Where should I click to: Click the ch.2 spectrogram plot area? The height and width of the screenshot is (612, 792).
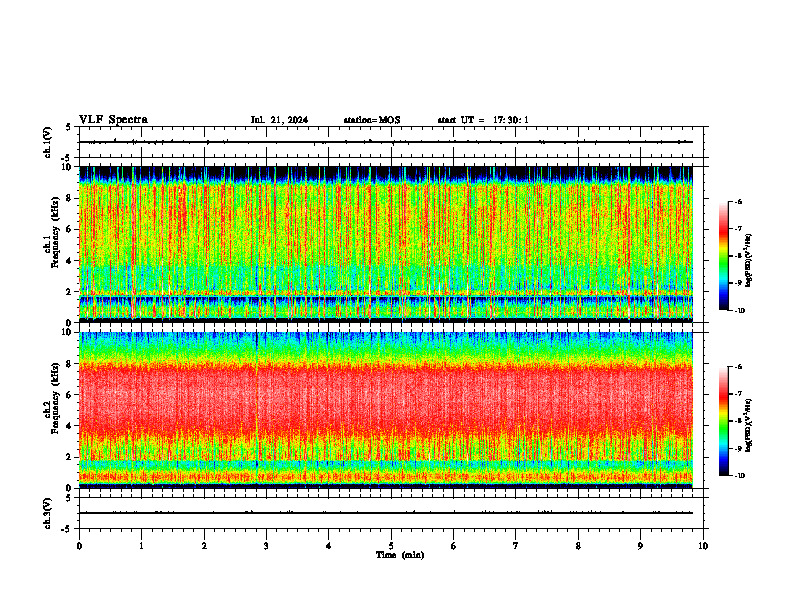pyautogui.click(x=386, y=410)
